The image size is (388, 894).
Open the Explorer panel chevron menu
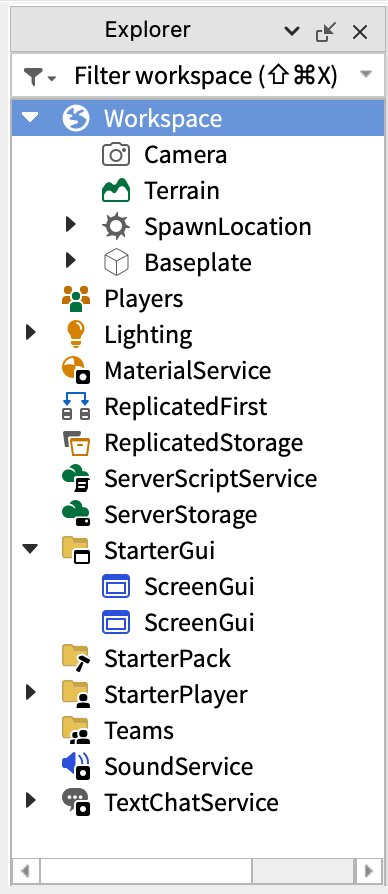point(292,31)
